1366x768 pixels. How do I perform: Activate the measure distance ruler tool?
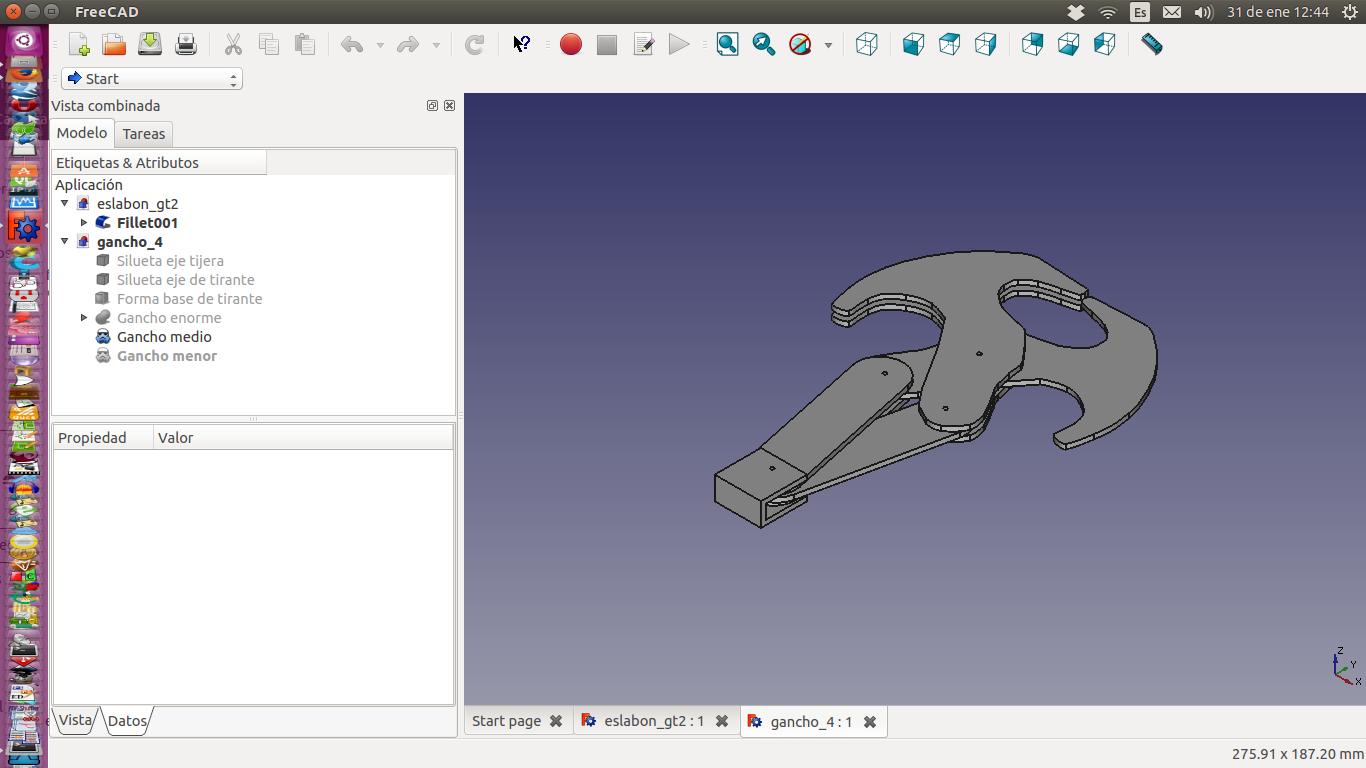[x=1151, y=44]
